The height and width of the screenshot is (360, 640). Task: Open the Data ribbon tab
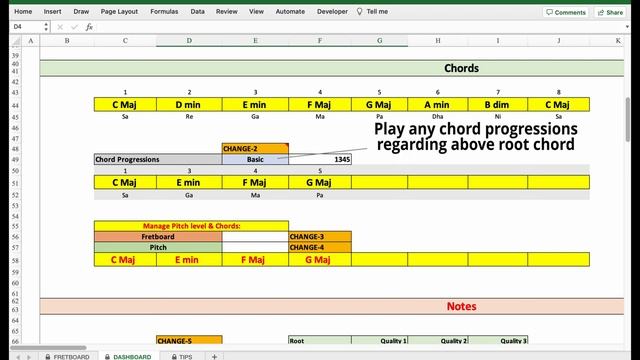click(198, 11)
